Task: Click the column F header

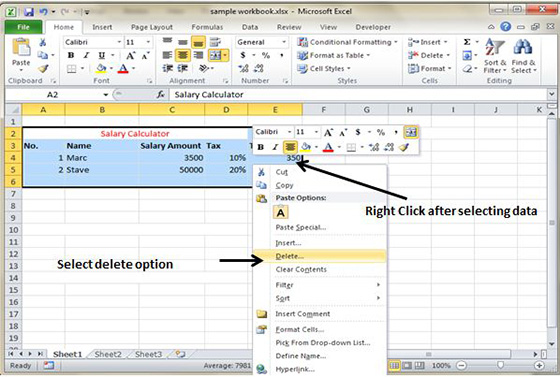Action: pos(324,110)
